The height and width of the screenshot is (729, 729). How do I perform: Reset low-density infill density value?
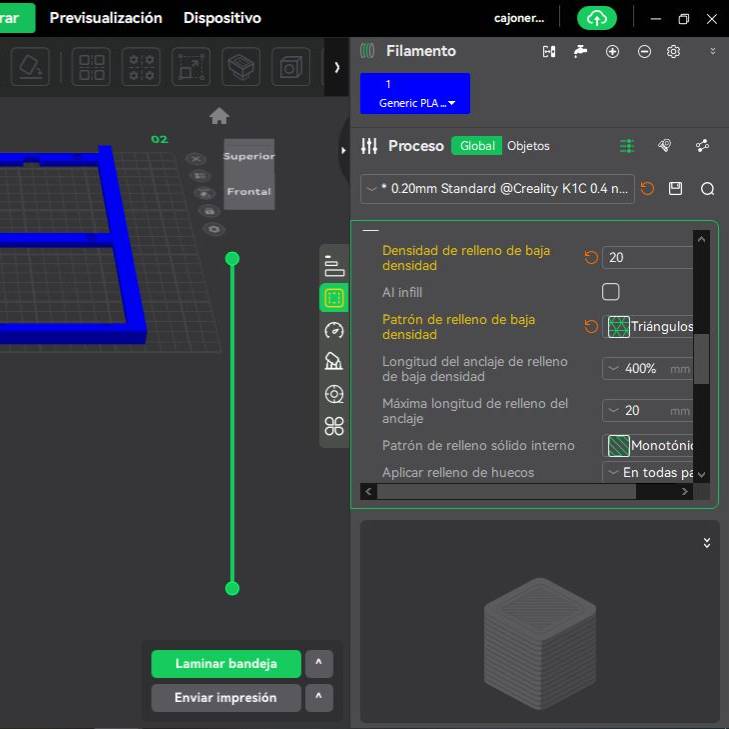tap(591, 258)
